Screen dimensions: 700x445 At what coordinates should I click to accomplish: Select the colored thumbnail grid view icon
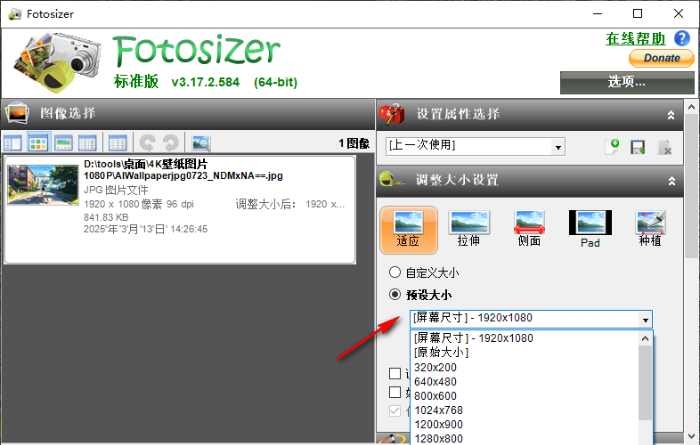[38, 144]
